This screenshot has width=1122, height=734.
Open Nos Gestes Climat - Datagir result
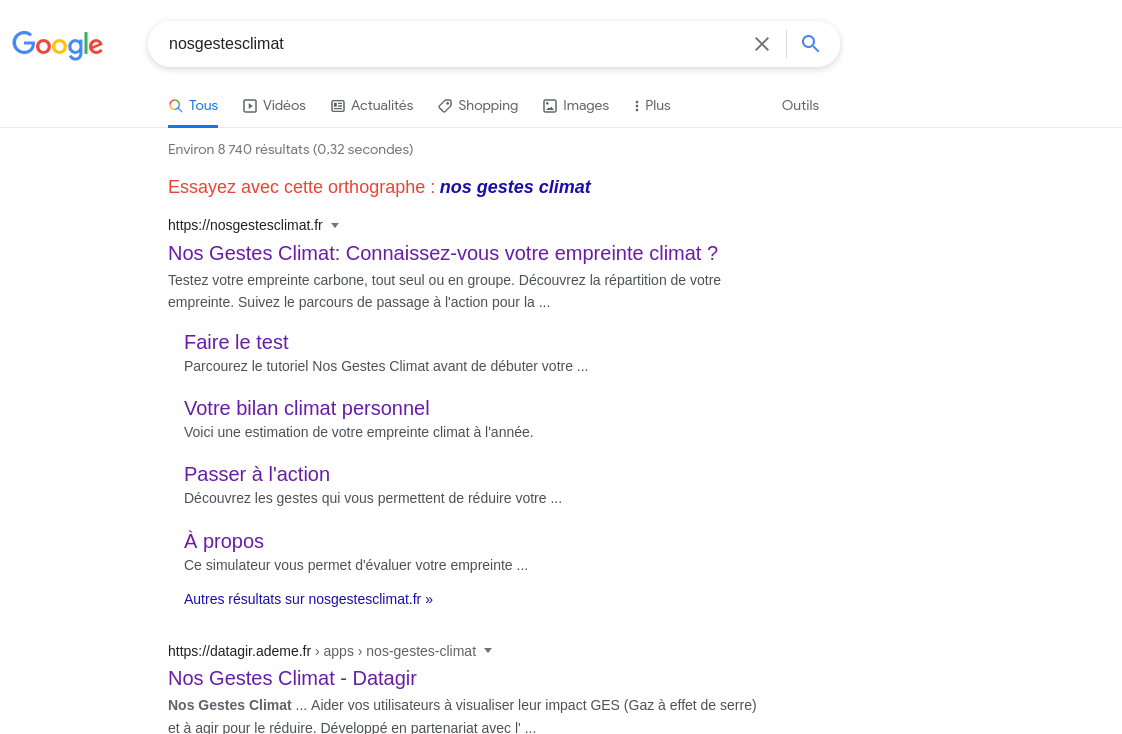[292, 678]
